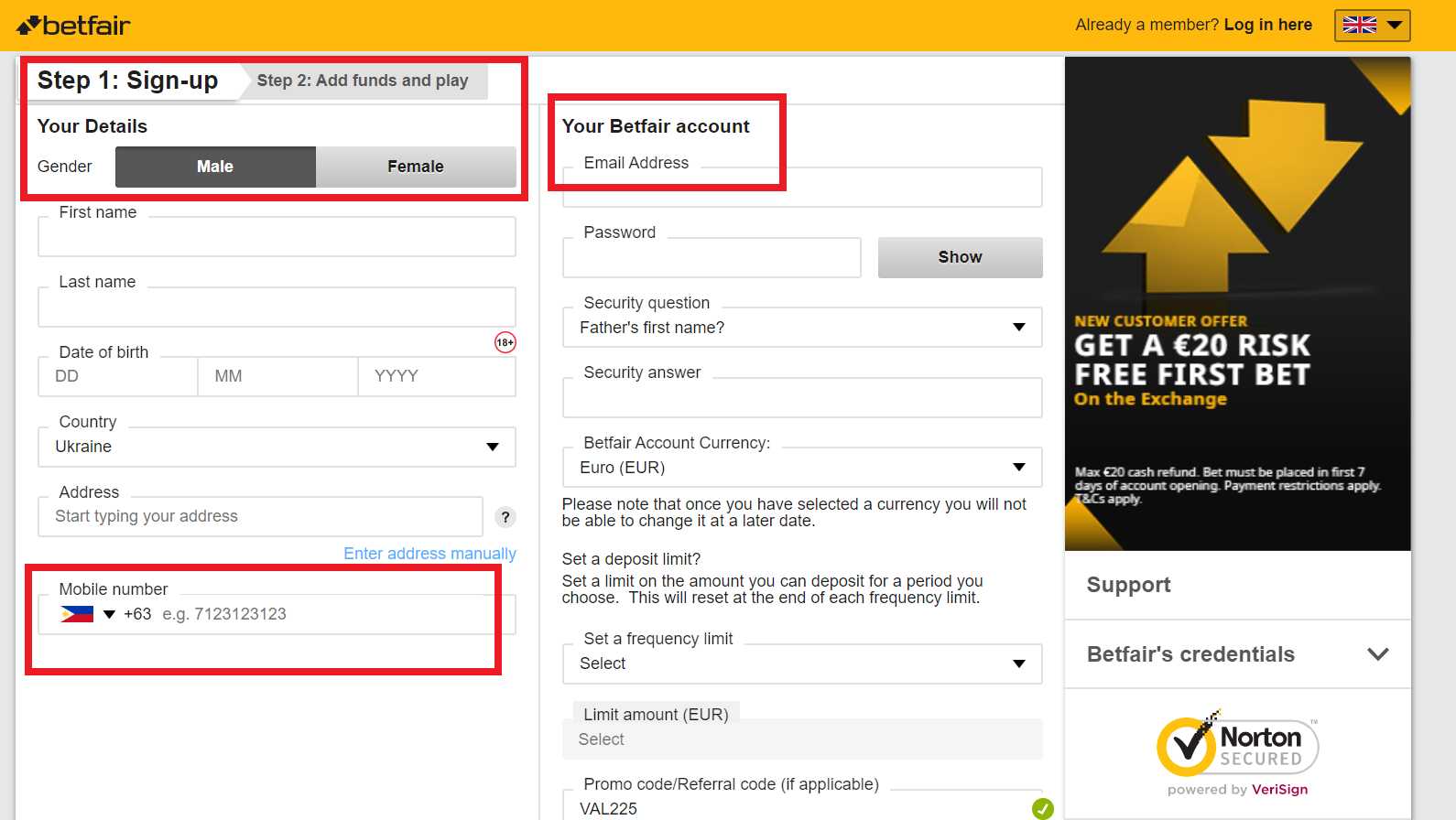Select Female gender
Screen dimensions: 1456x820
[416, 167]
